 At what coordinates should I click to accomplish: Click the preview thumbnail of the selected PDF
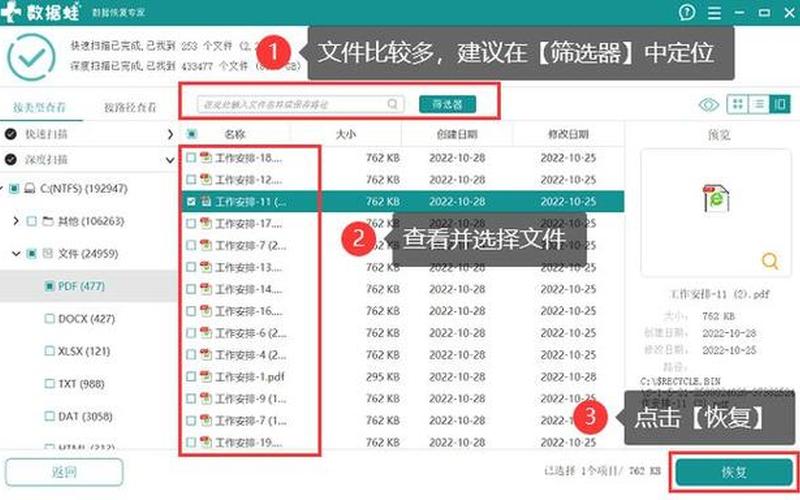716,198
